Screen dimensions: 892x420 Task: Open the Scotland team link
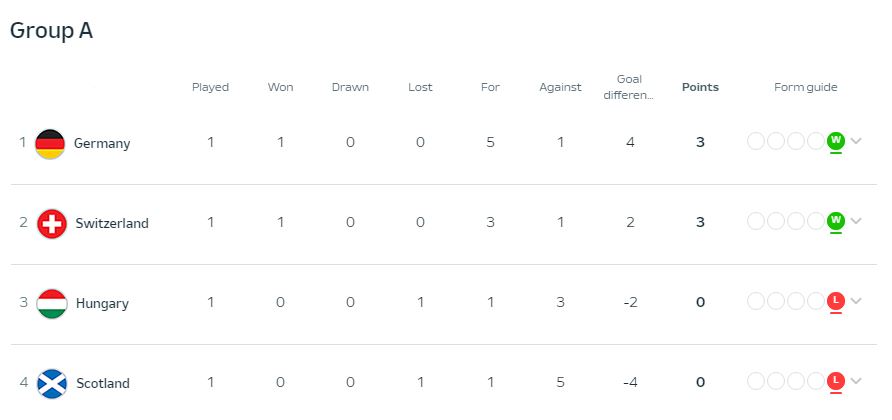(103, 383)
